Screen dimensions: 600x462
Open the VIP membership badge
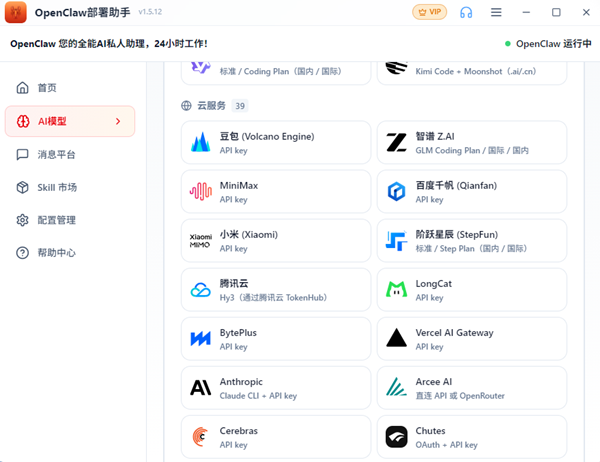tap(429, 12)
